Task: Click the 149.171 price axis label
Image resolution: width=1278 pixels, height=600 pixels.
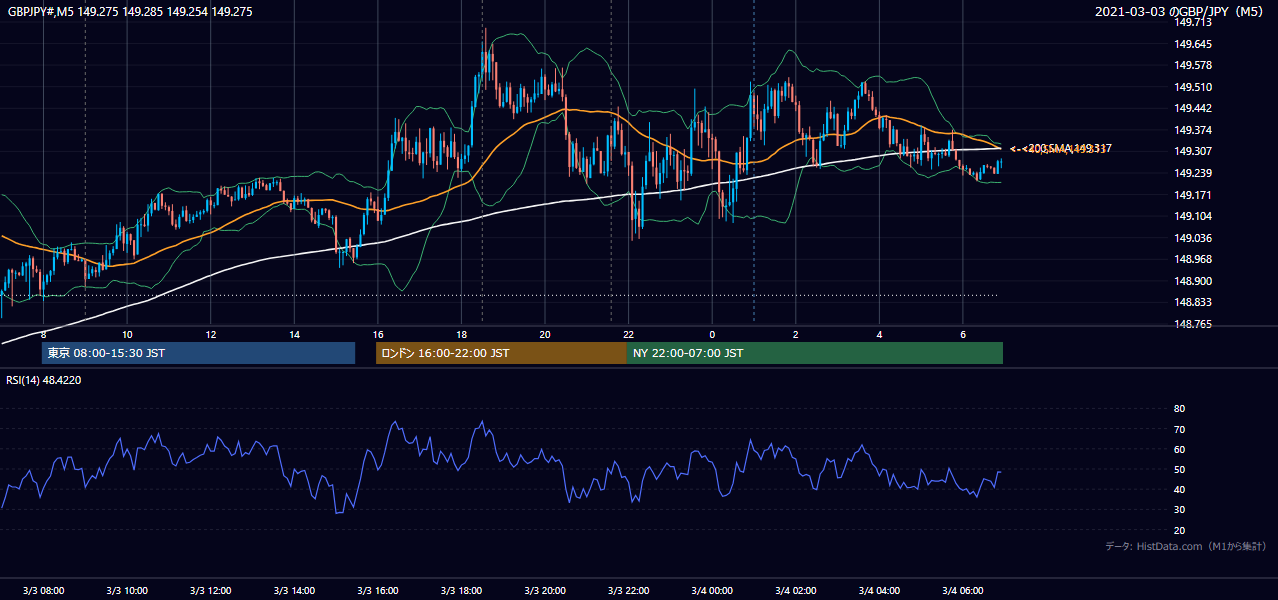Action: 1193,195
